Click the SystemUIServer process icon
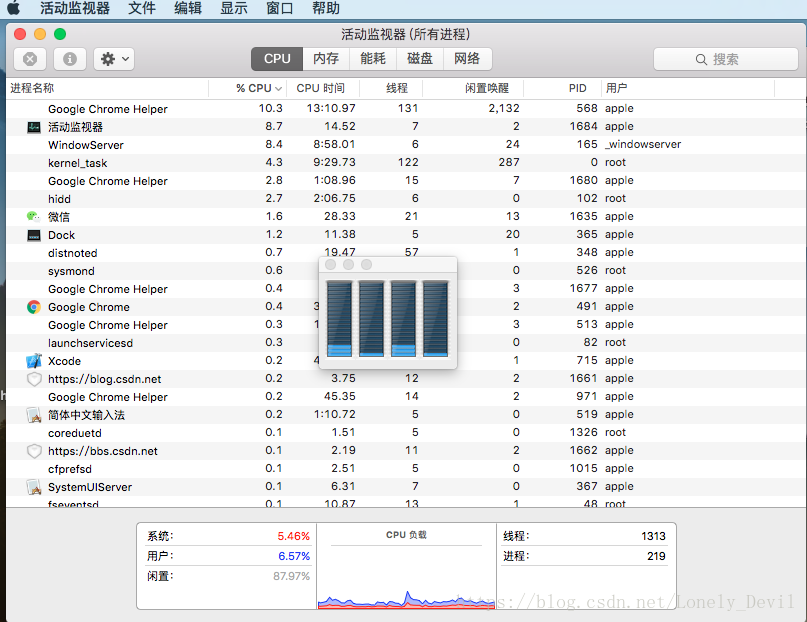The image size is (807, 622). (34, 487)
